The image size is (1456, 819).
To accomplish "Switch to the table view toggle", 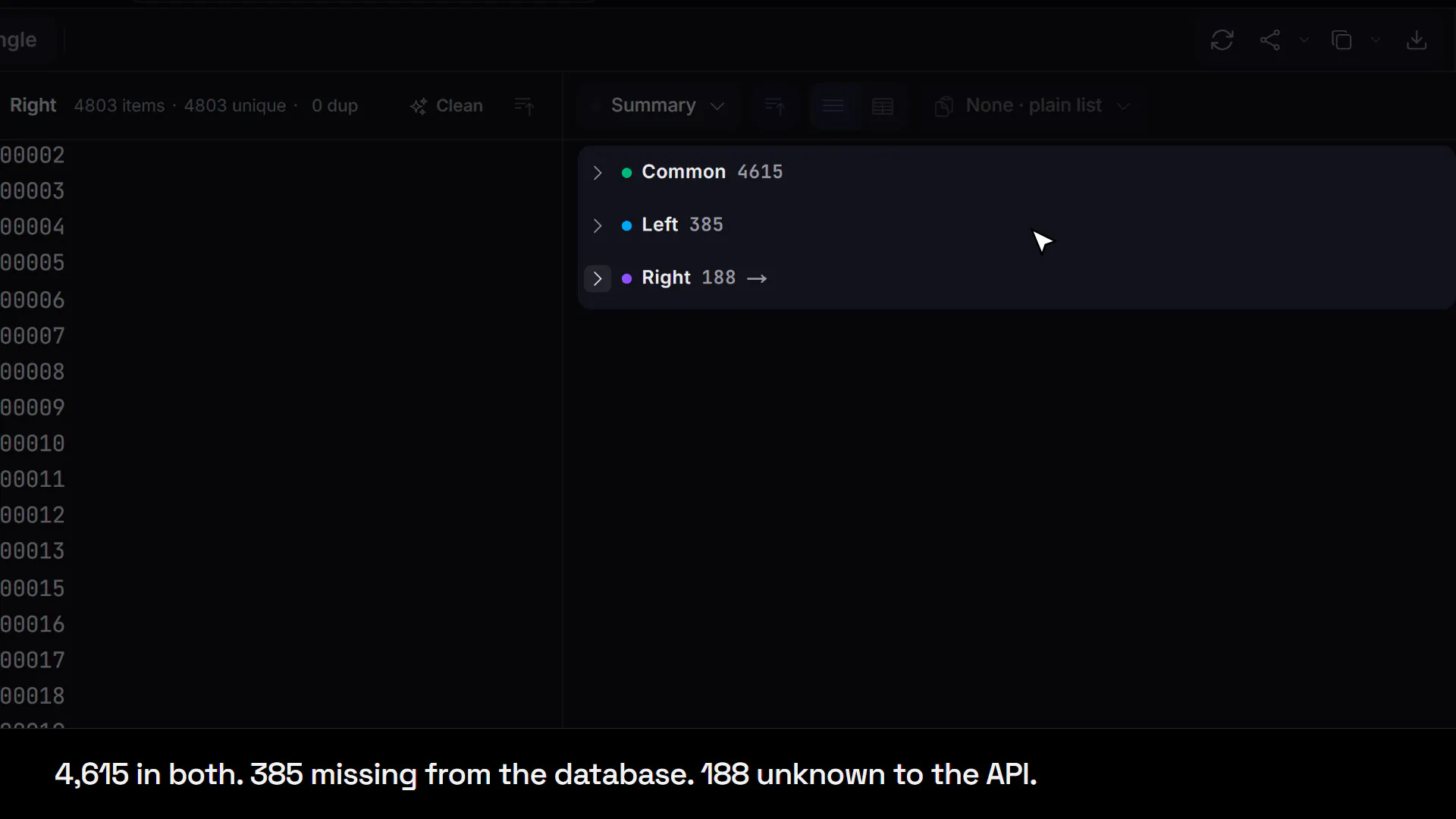I will click(883, 106).
